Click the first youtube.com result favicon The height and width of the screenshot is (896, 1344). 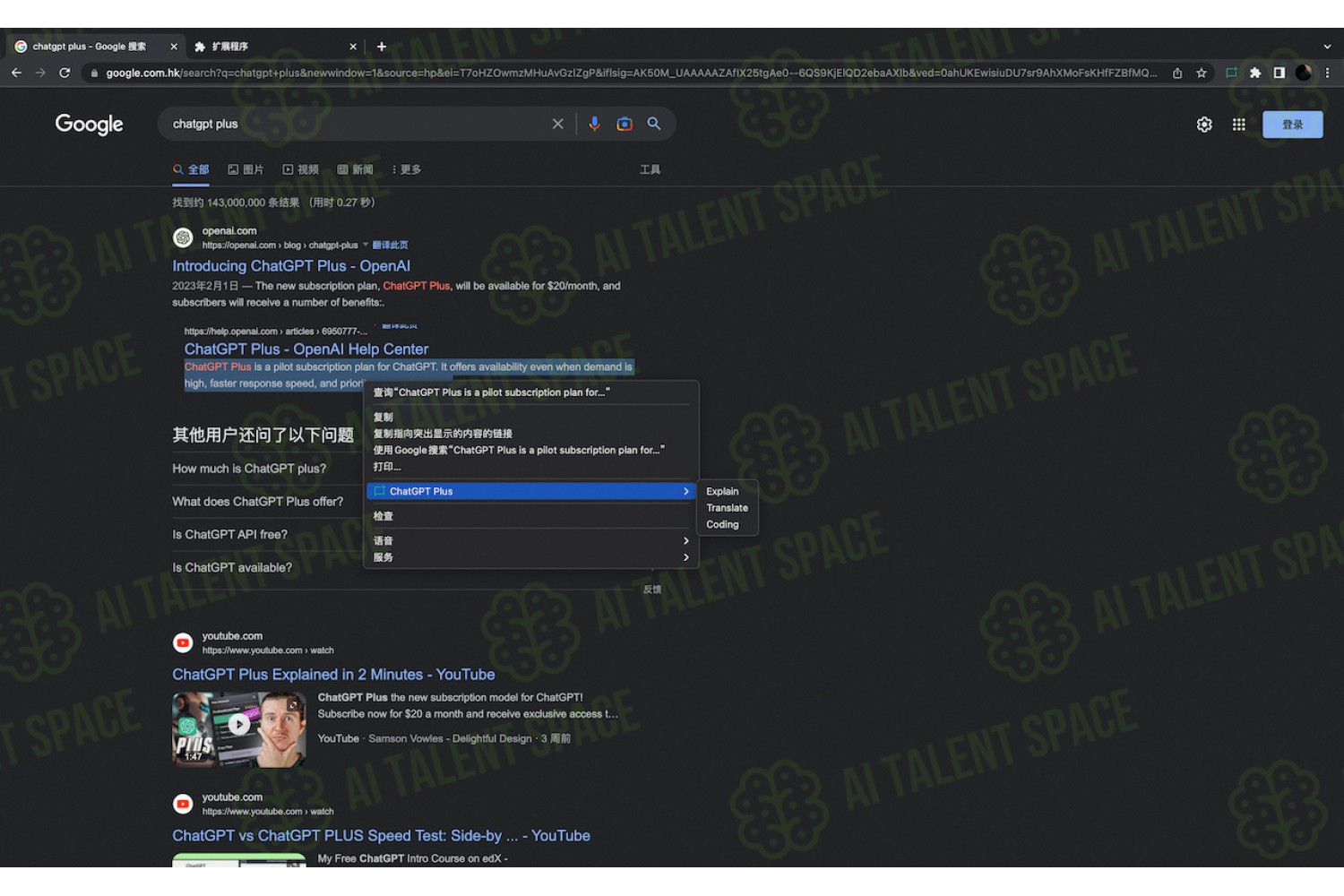183,642
